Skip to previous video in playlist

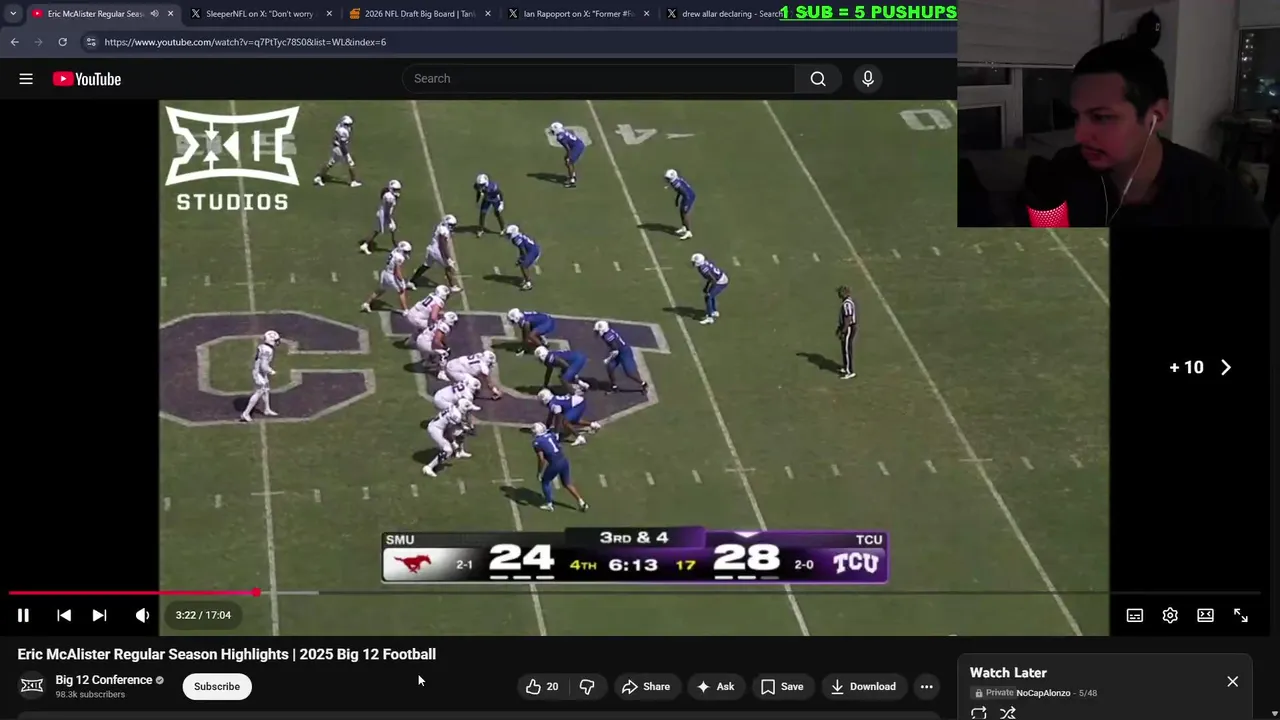click(64, 615)
